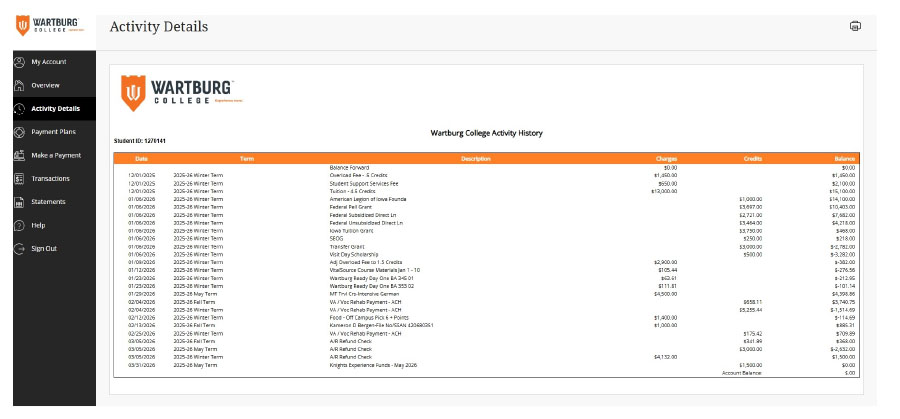Click the Sign Out arrow icon
Screen dimensions: 900x419
coord(20,249)
